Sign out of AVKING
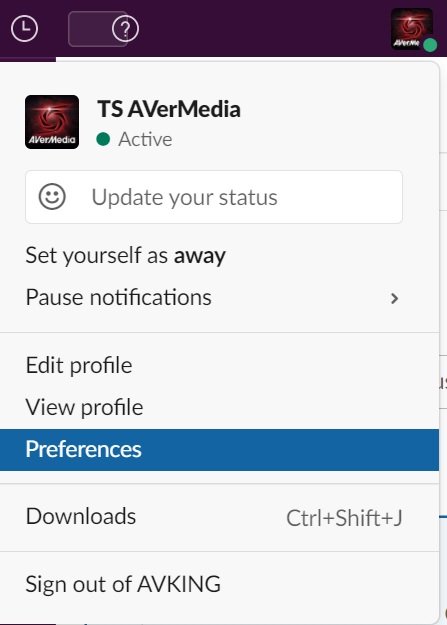This screenshot has width=447, height=625. (x=219, y=585)
